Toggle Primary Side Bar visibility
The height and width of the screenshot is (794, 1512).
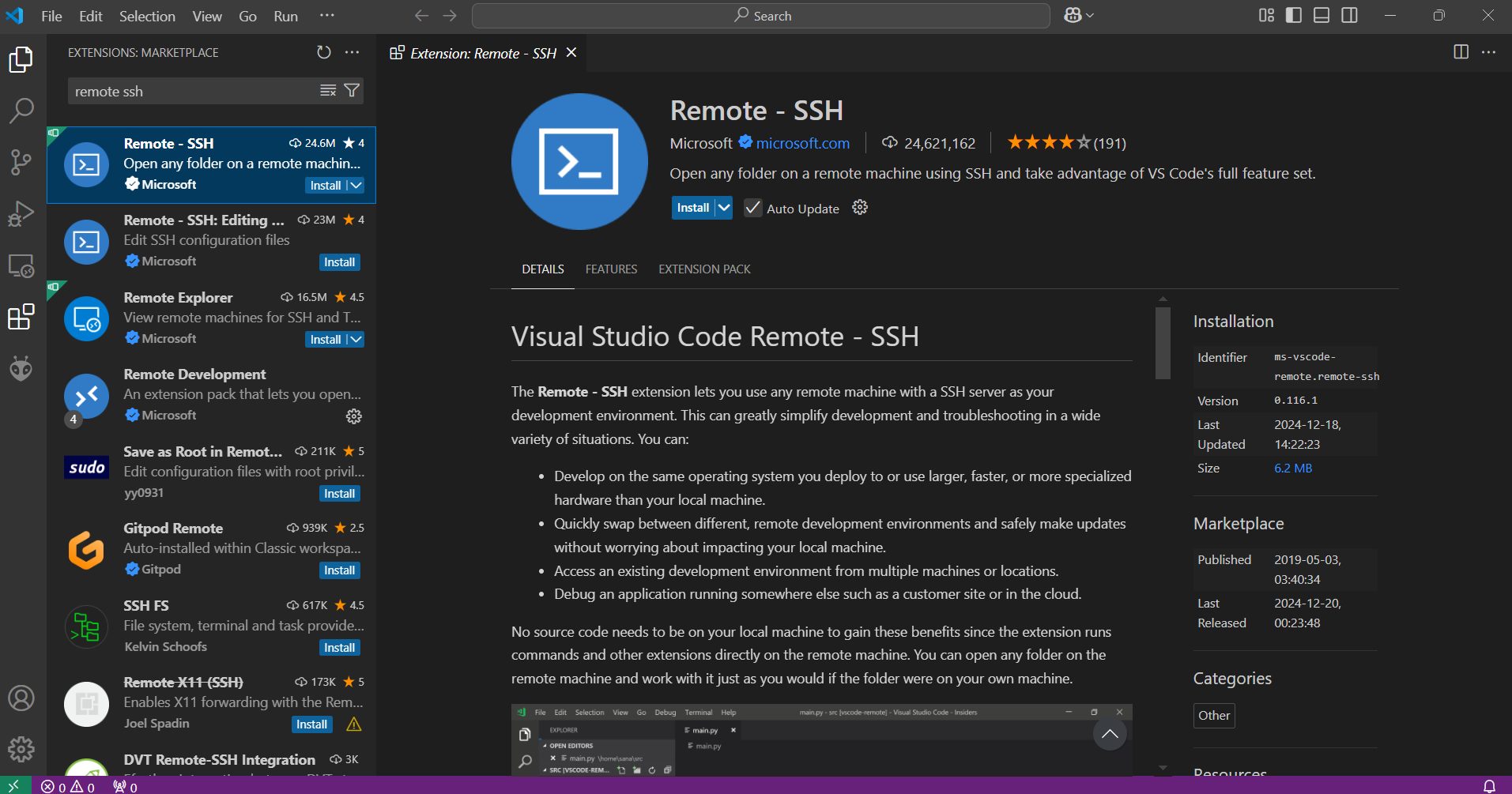point(1294,16)
